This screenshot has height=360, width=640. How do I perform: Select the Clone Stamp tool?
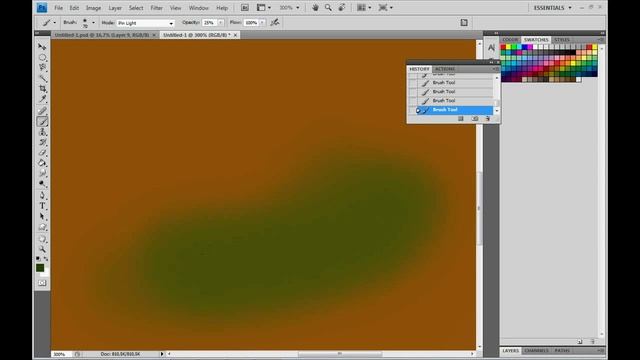tap(42, 132)
